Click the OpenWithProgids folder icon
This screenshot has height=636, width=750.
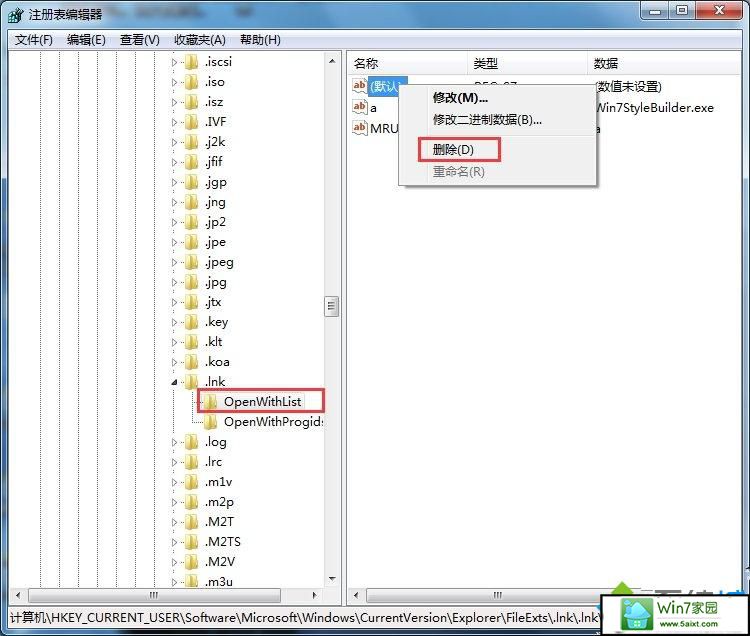point(211,422)
